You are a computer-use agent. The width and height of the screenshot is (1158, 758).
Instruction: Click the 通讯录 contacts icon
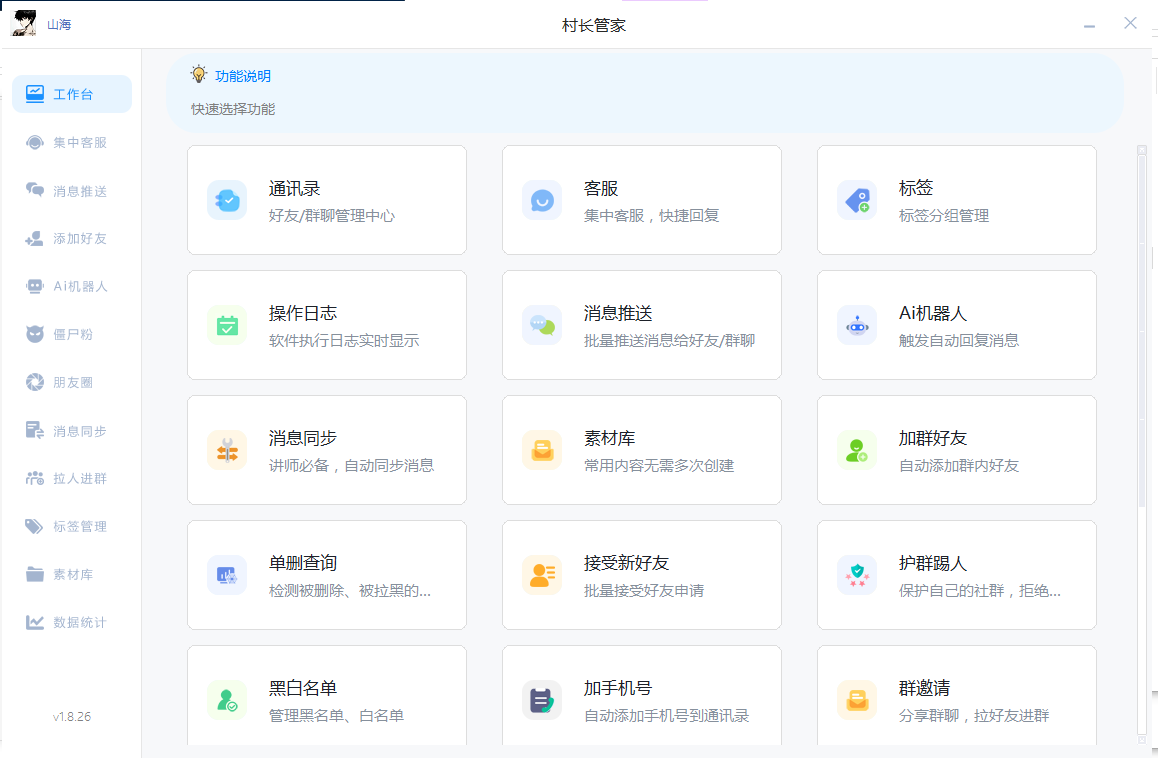pyautogui.click(x=227, y=200)
